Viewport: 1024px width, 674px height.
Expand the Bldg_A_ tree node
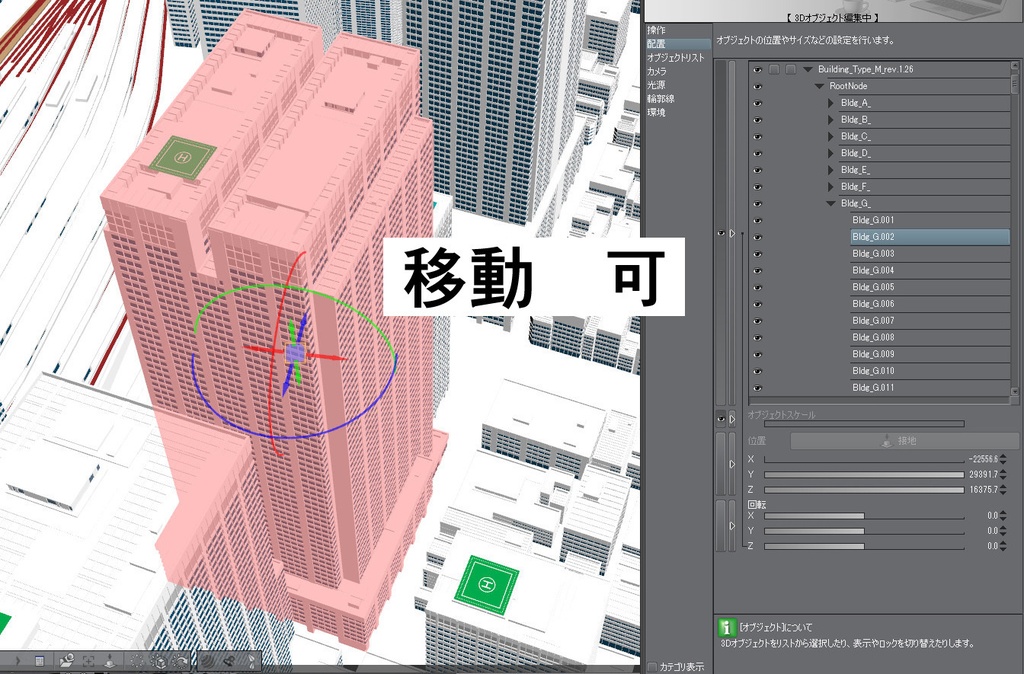tap(829, 103)
